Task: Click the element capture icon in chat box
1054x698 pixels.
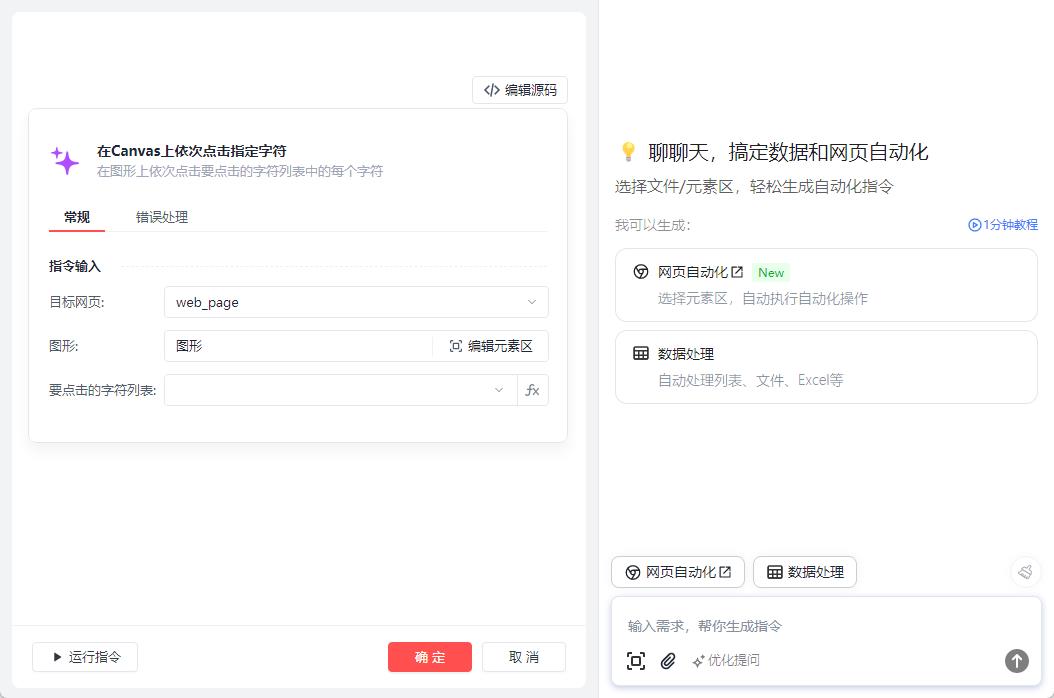Action: tap(636, 661)
